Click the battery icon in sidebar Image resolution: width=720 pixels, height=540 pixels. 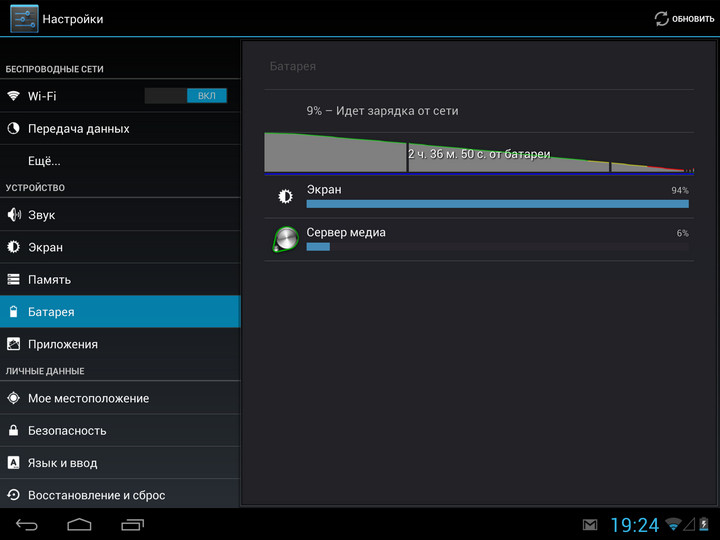pyautogui.click(x=13, y=311)
